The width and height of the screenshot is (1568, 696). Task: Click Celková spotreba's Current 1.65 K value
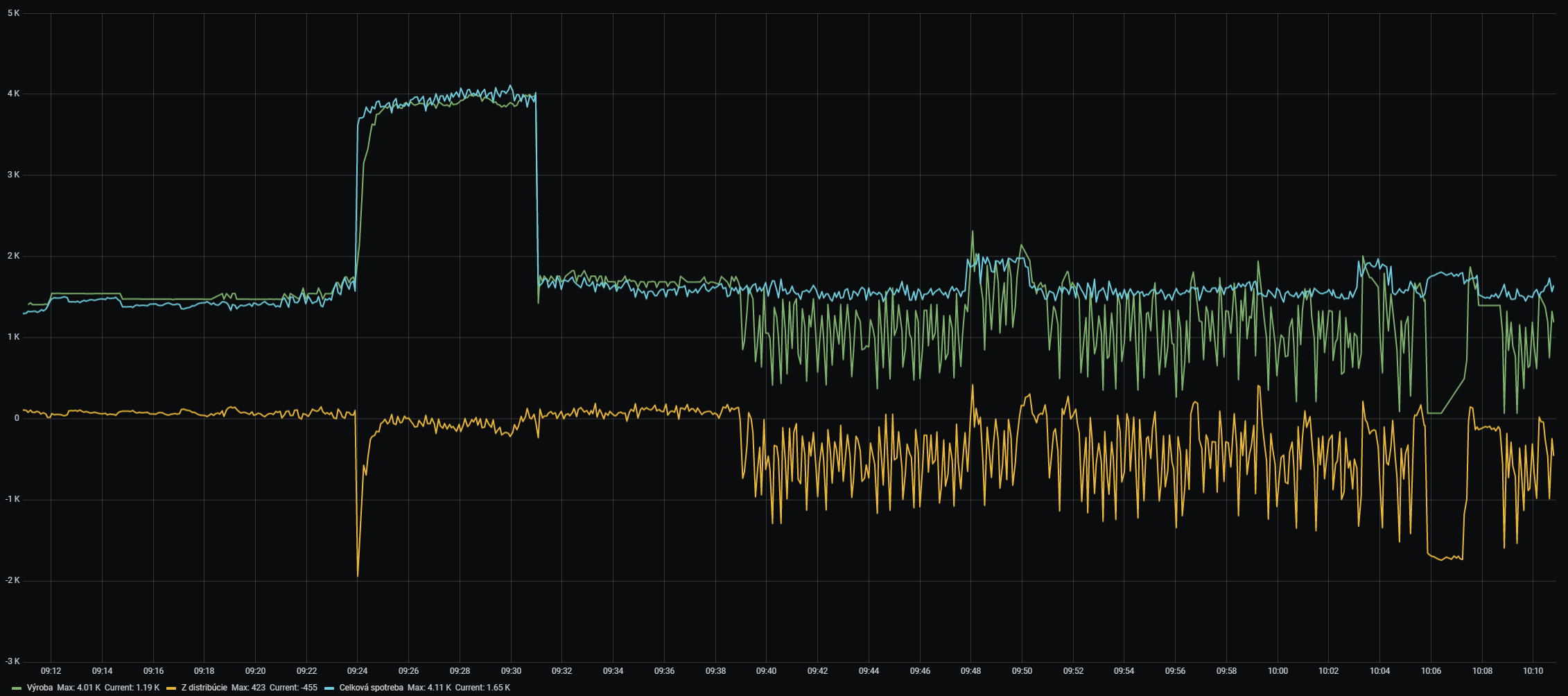click(x=482, y=688)
